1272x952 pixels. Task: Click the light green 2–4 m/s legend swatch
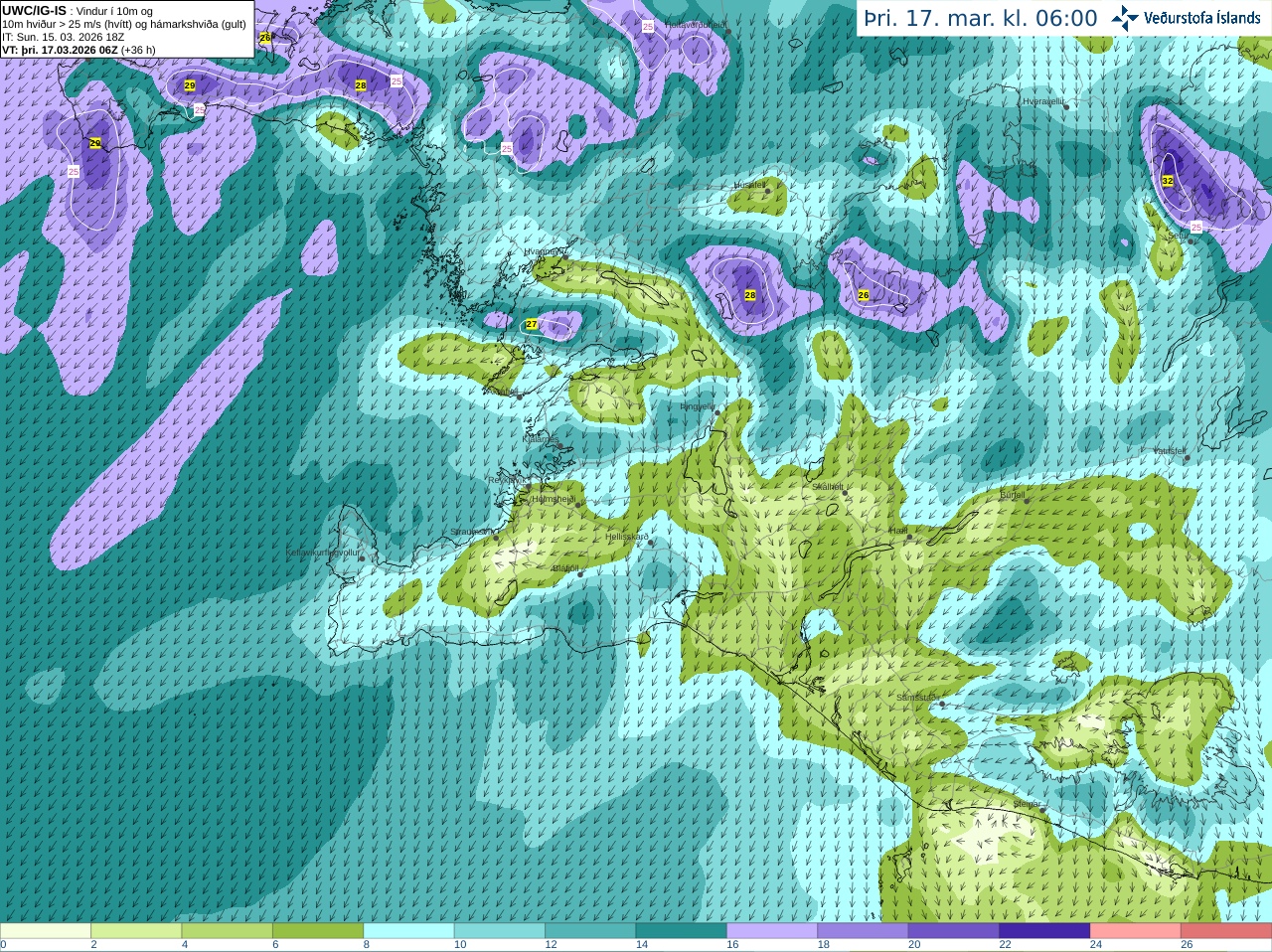pos(136,931)
